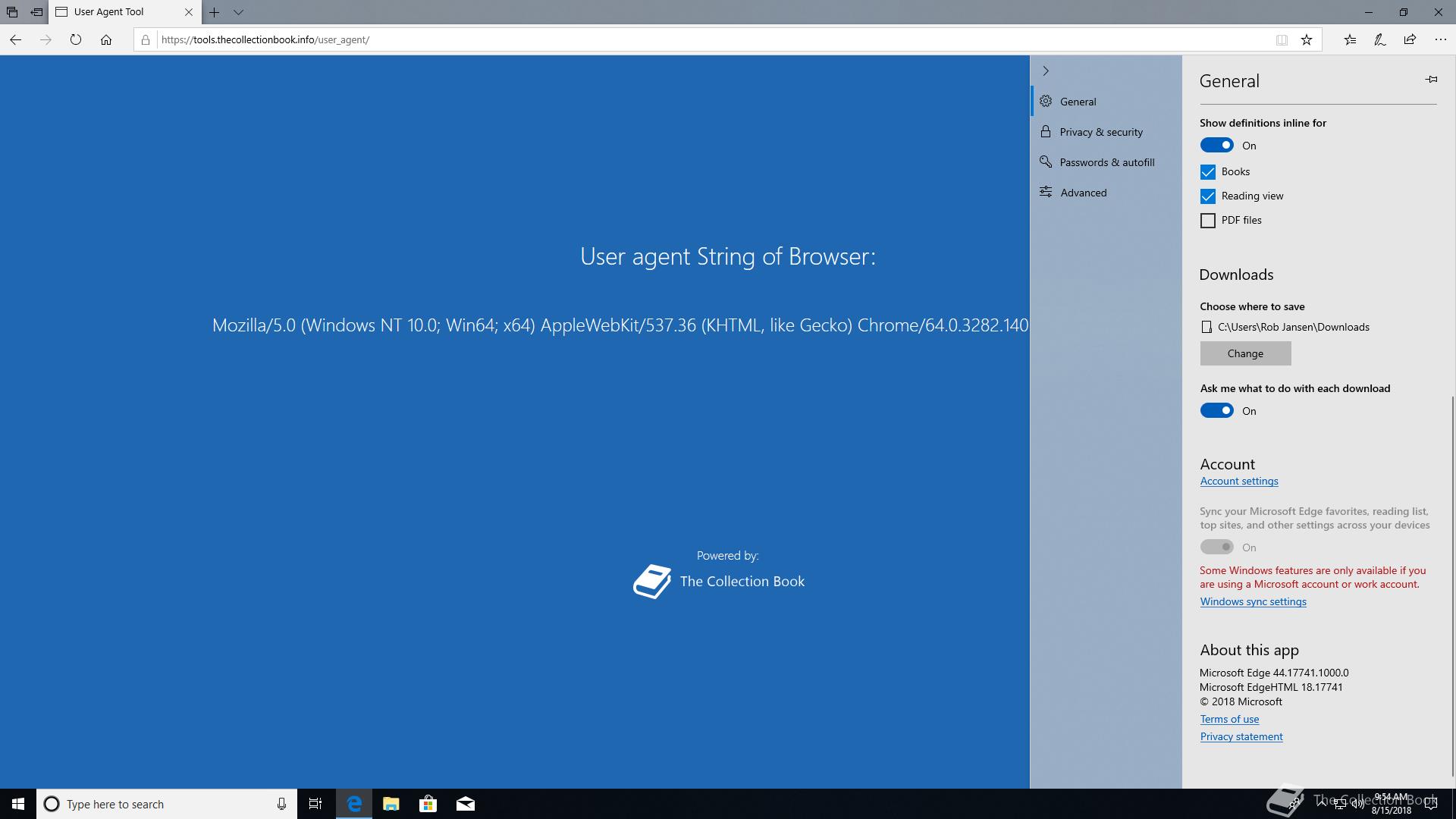The height and width of the screenshot is (819, 1456).
Task: Select the User Agent Tool tab
Action: (125, 12)
